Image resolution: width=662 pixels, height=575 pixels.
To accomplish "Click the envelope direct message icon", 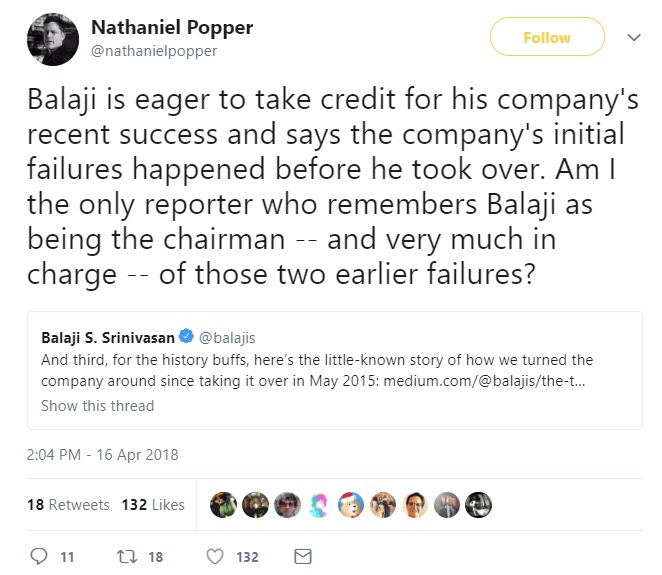I will tap(303, 556).
